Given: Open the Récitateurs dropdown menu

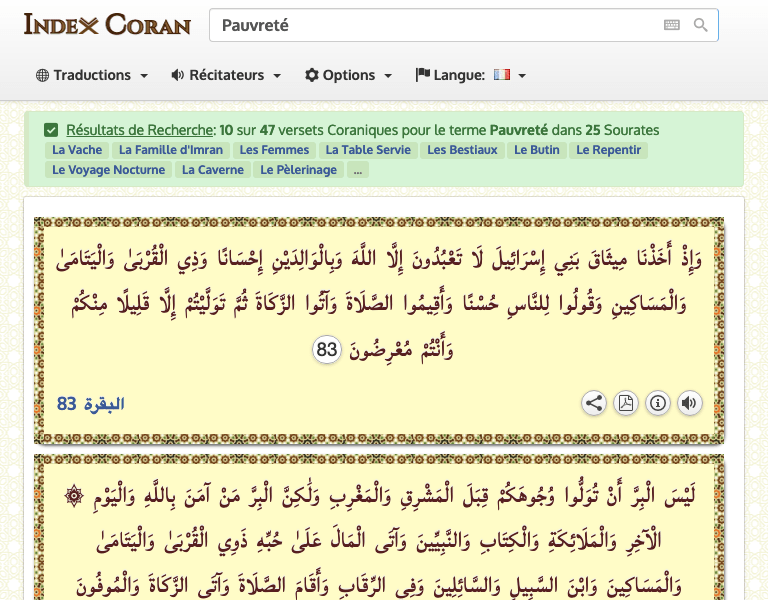Looking at the screenshot, I should pos(226,75).
